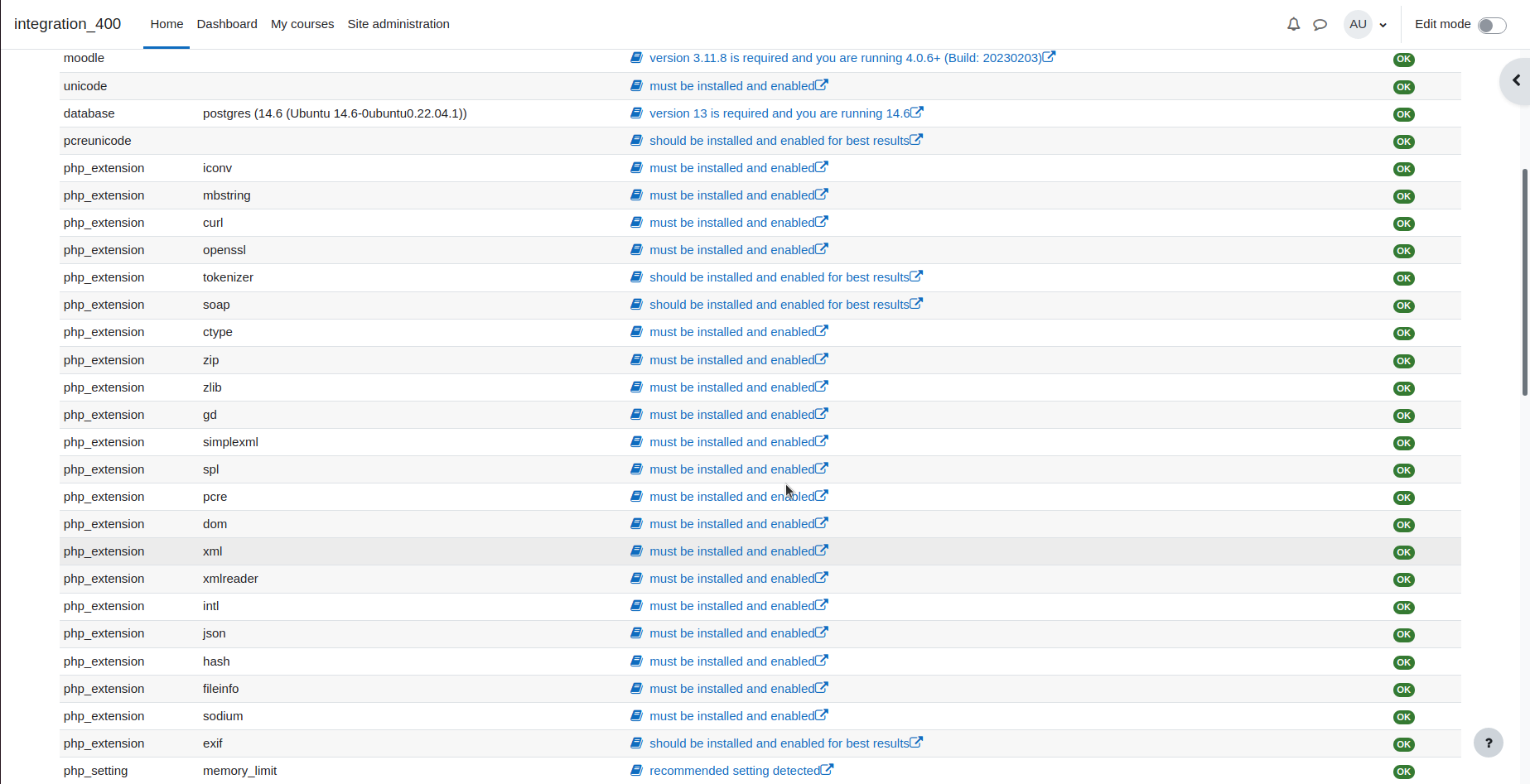Image resolution: width=1530 pixels, height=784 pixels.
Task: Open the intl 'must be installed' link
Action: [731, 606]
